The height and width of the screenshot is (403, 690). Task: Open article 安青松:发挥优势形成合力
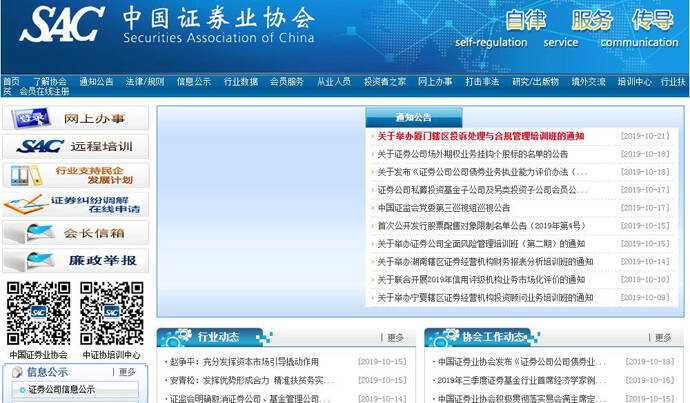tap(252, 380)
